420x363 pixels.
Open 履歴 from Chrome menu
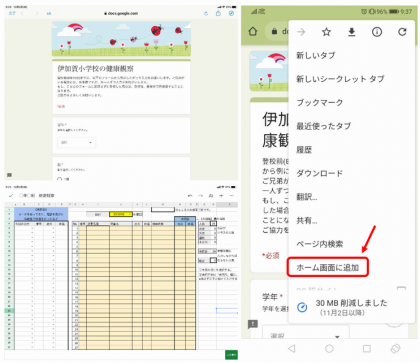pyautogui.click(x=304, y=150)
